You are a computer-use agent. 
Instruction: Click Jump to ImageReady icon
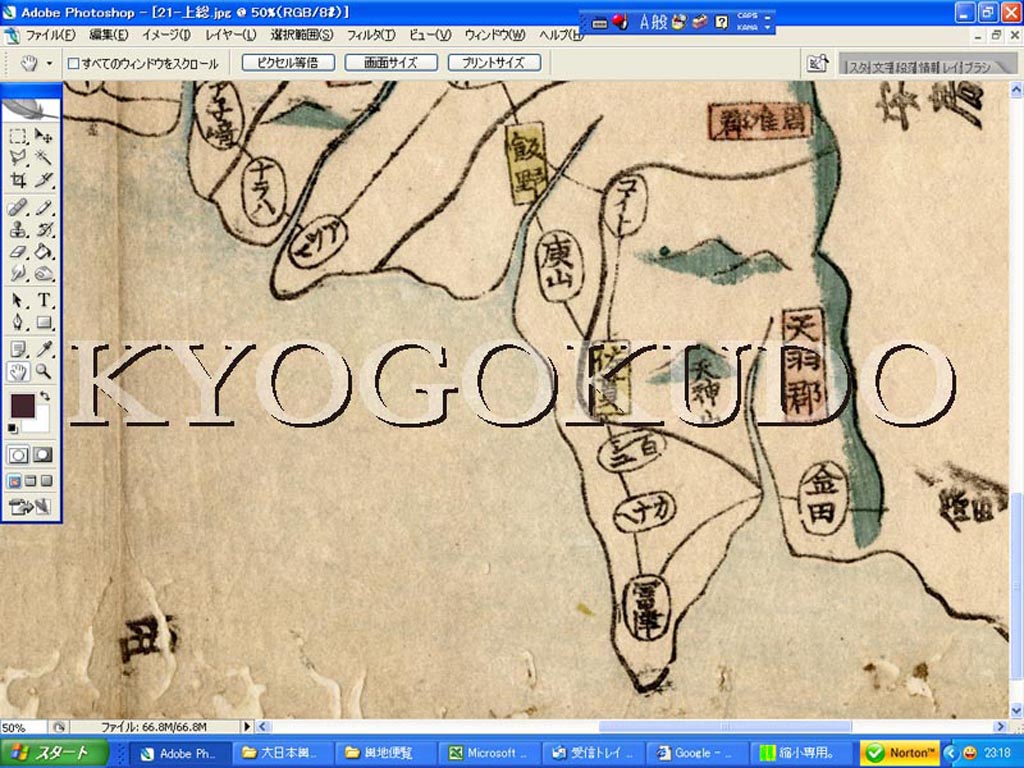pos(30,506)
